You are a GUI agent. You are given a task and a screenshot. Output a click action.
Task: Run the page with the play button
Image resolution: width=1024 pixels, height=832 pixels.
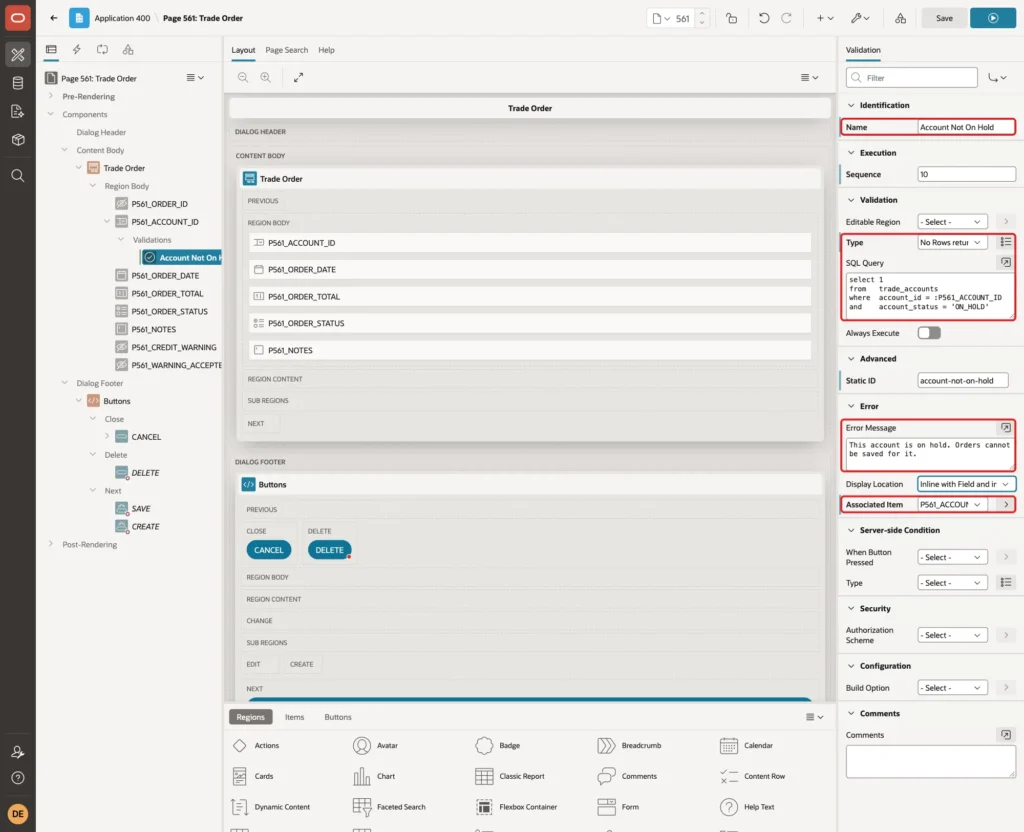coord(993,18)
